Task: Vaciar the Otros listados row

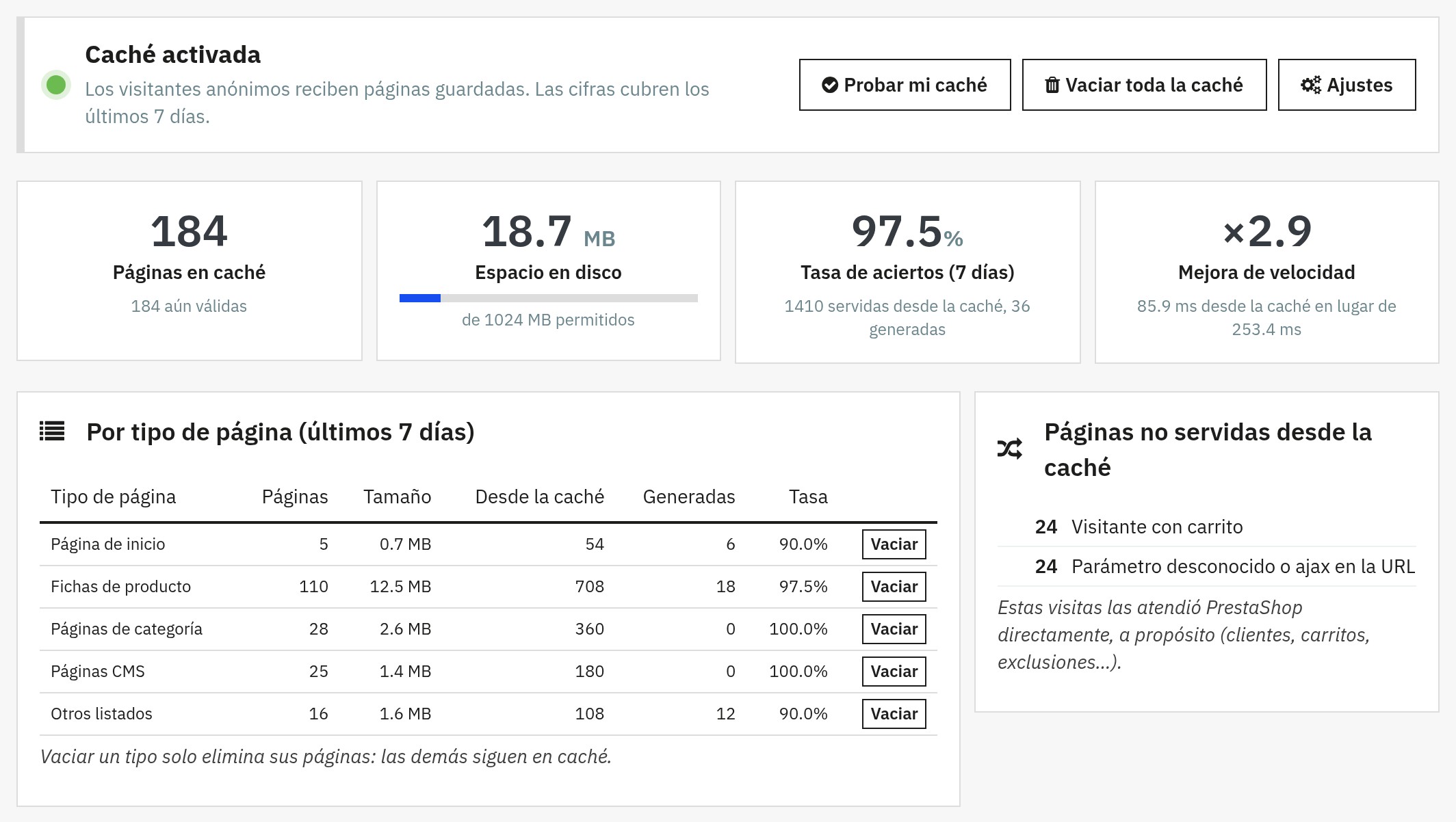Action: click(x=894, y=714)
